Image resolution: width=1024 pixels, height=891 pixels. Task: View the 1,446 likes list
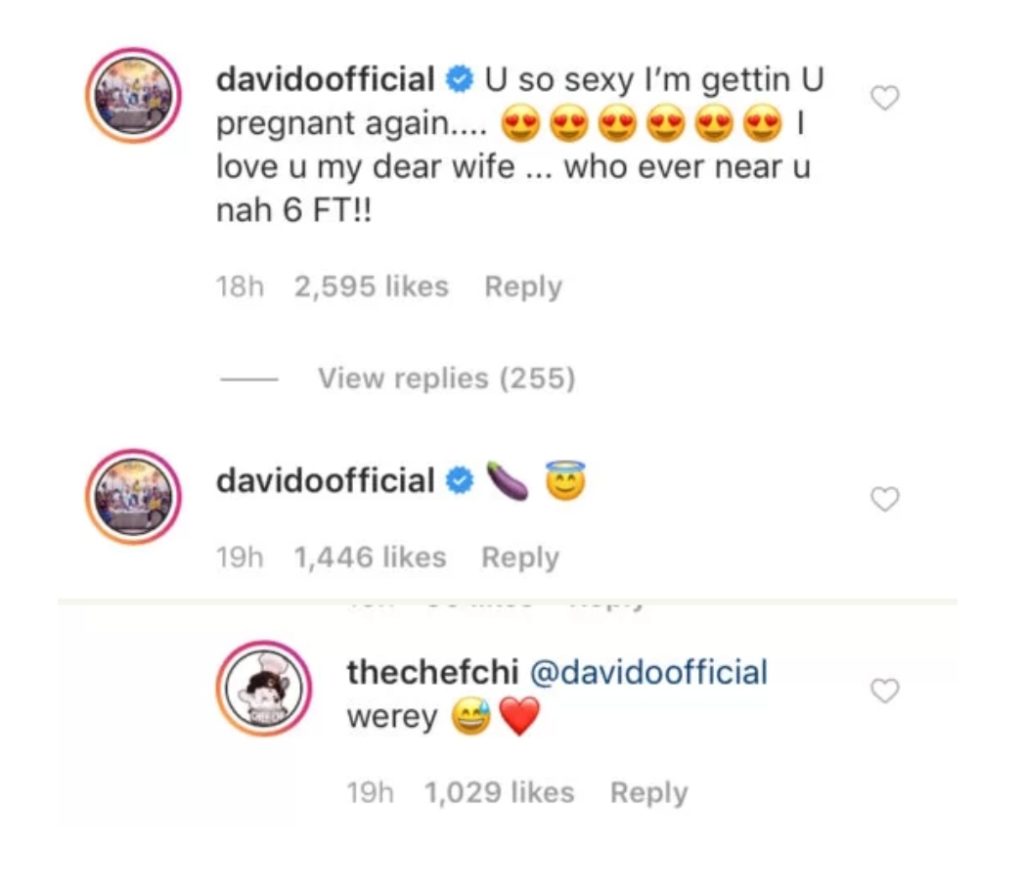pyautogui.click(x=370, y=557)
